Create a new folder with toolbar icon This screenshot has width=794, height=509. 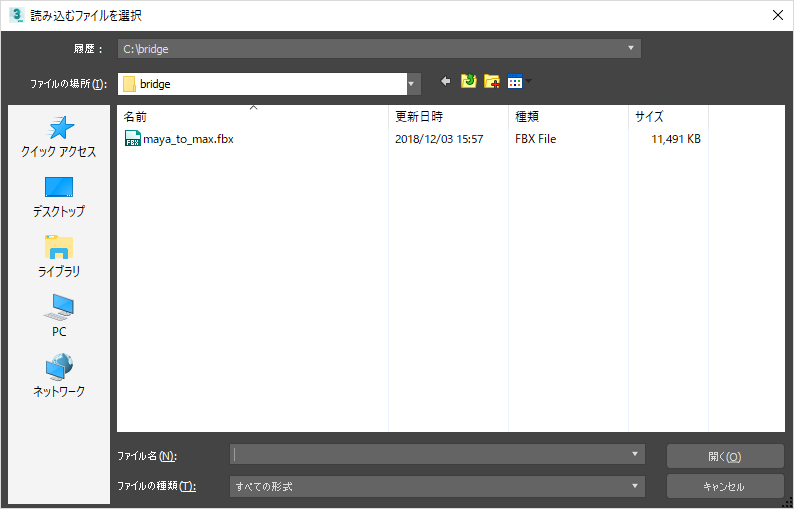tap(492, 82)
